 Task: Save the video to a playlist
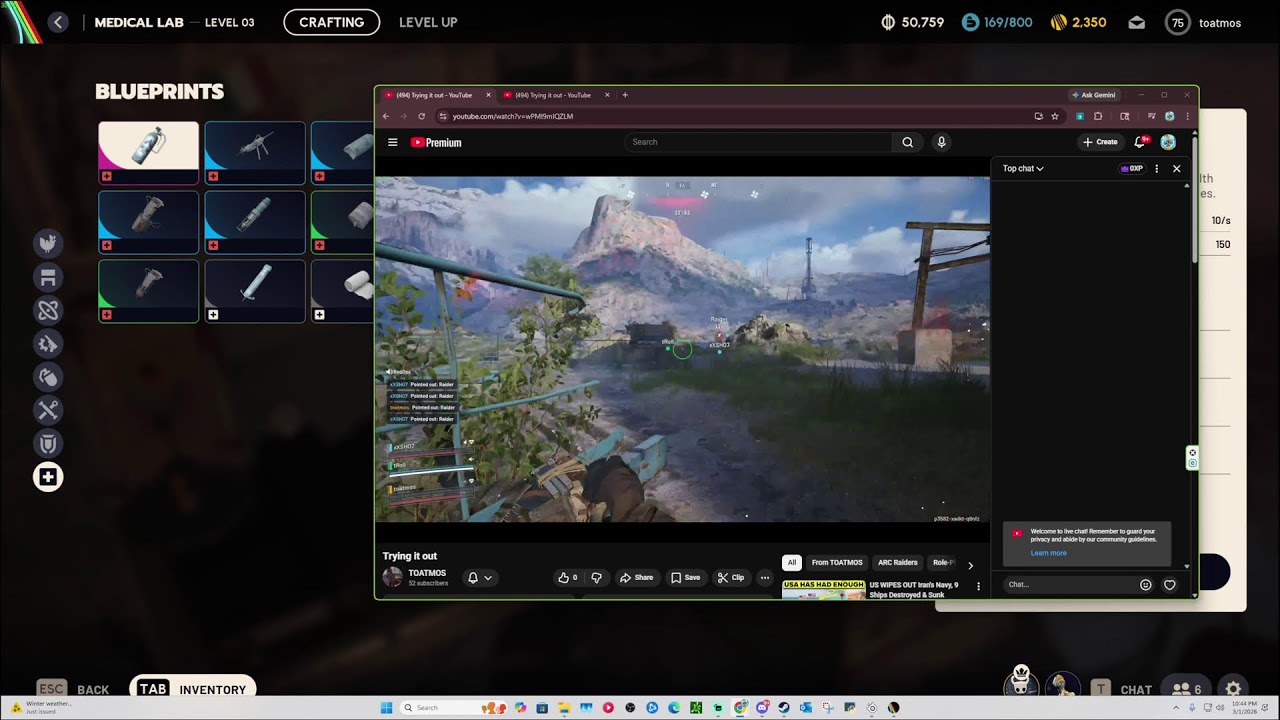coord(686,578)
